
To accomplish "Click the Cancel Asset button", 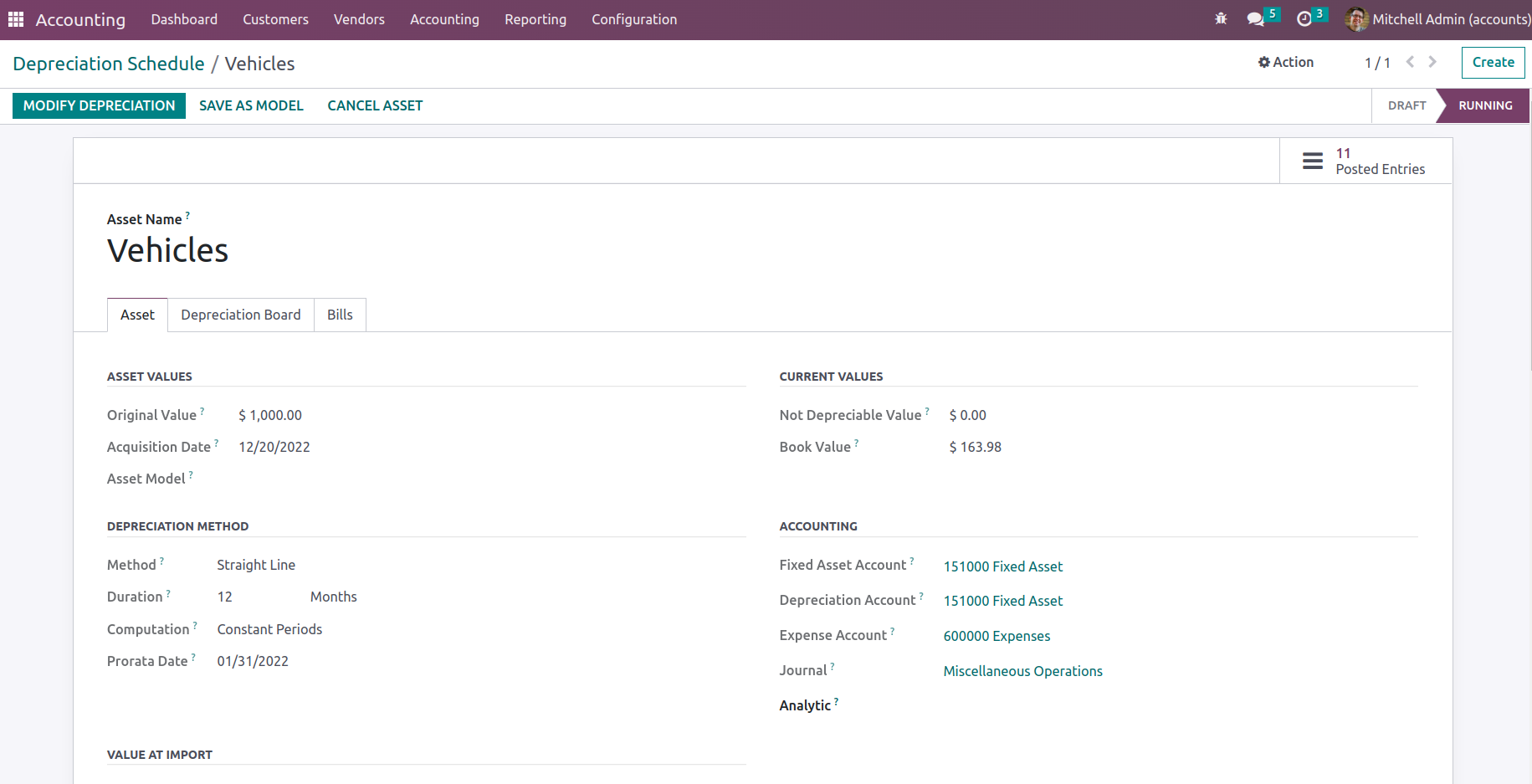I will (x=375, y=105).
